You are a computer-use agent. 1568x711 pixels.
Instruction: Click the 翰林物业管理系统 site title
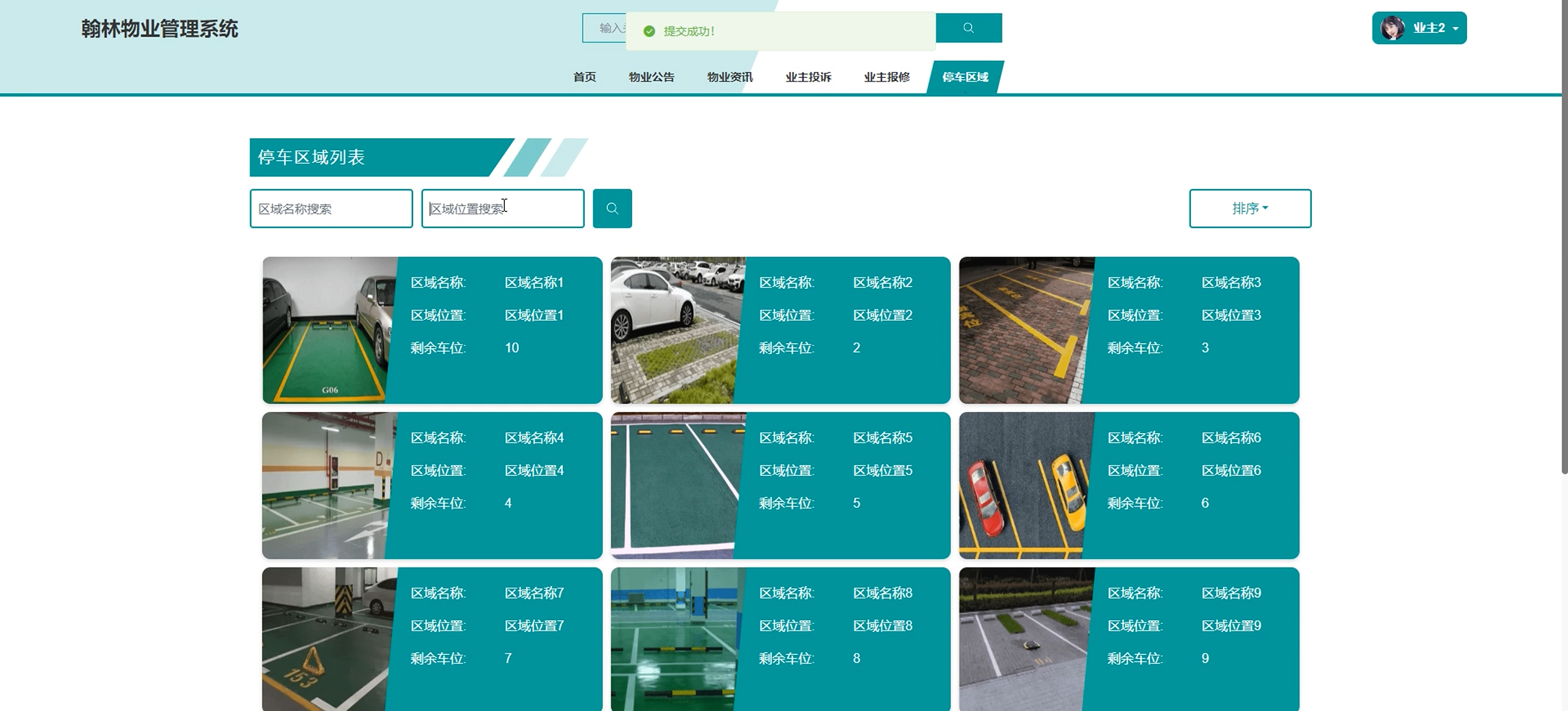[160, 29]
